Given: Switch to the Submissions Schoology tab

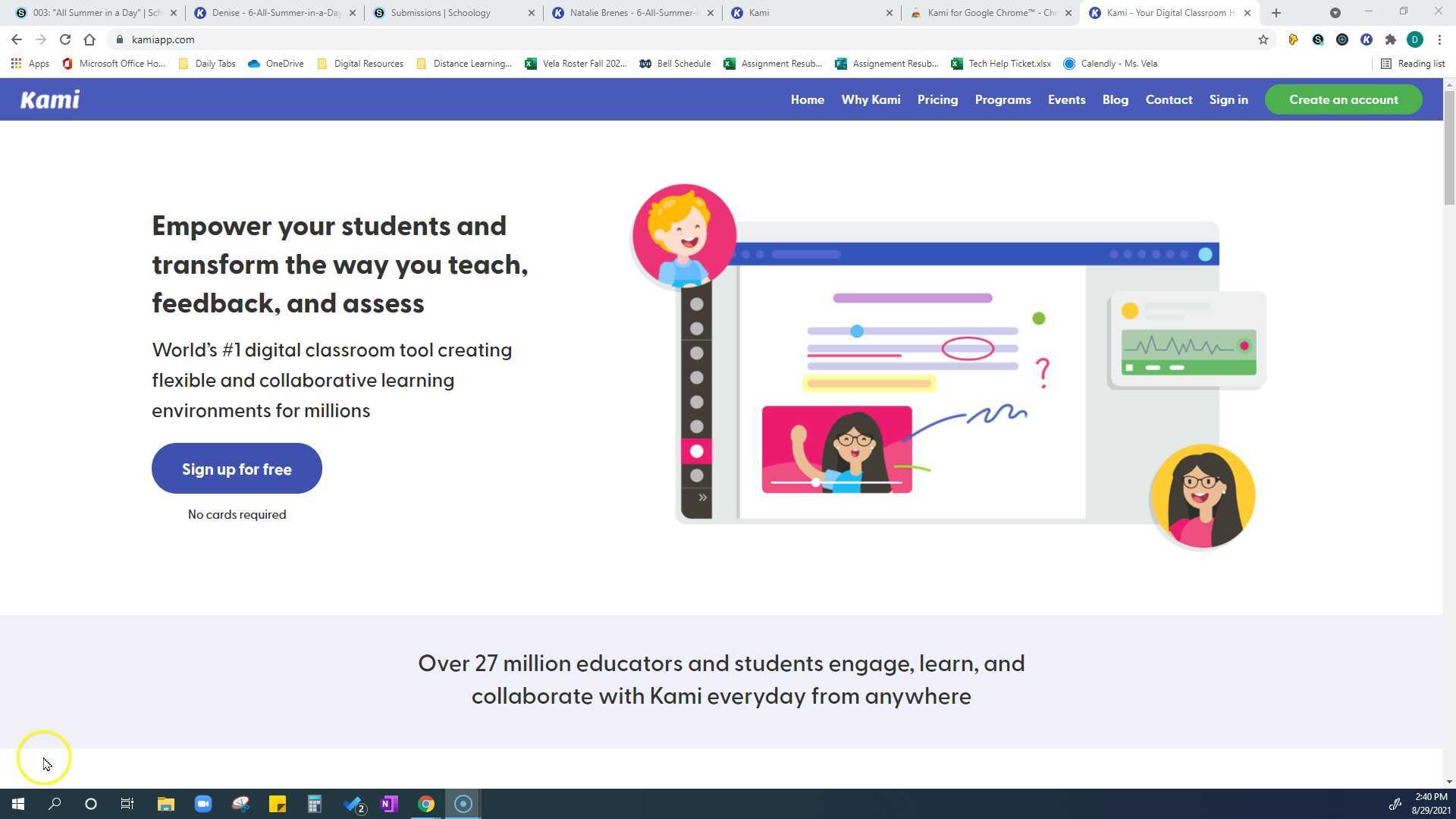Looking at the screenshot, I should [440, 13].
